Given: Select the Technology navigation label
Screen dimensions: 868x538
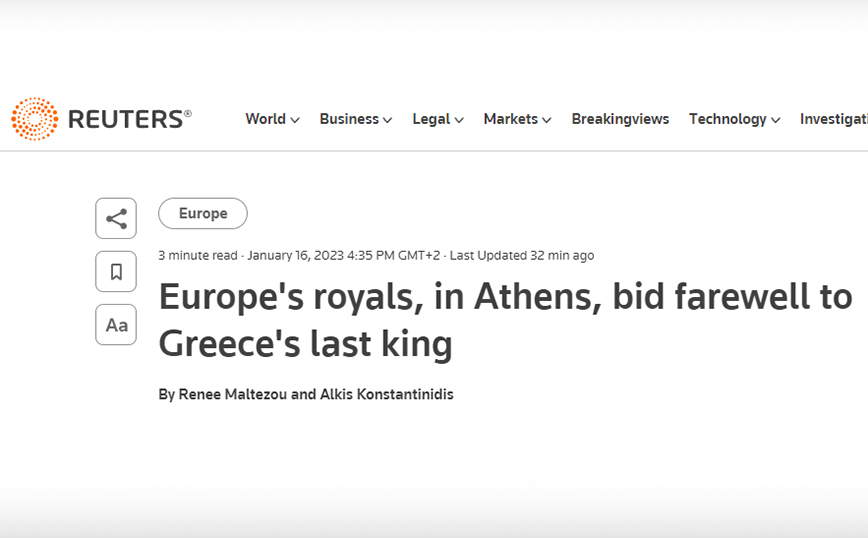Looking at the screenshot, I should click(727, 119).
